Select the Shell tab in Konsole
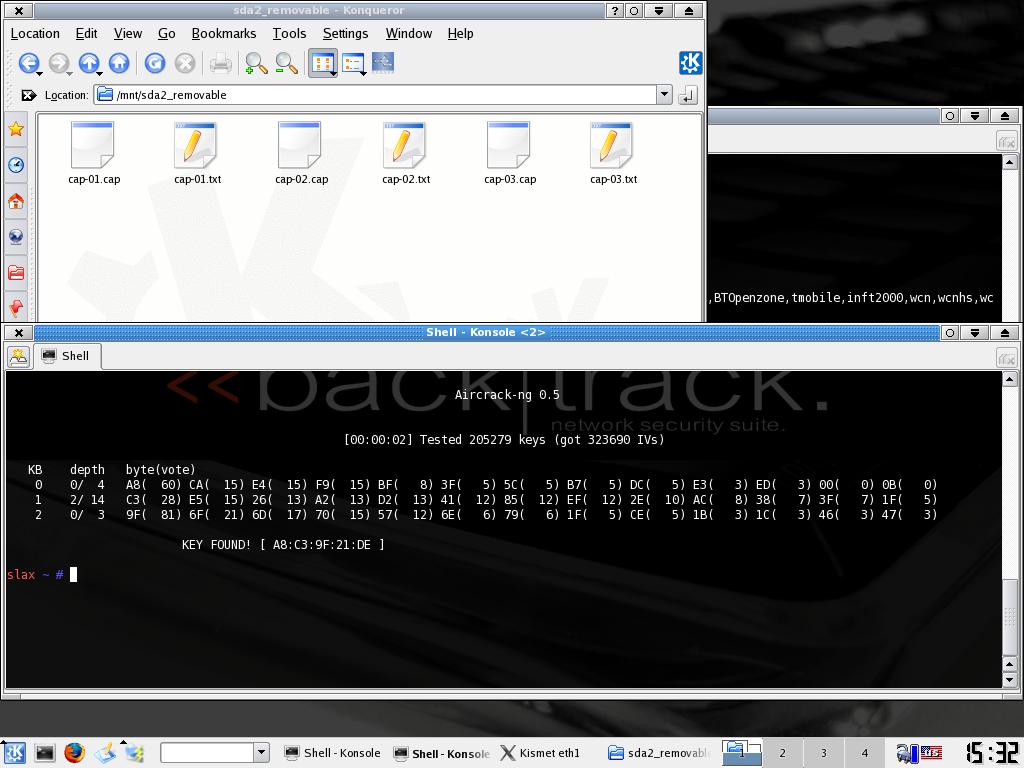 67,356
